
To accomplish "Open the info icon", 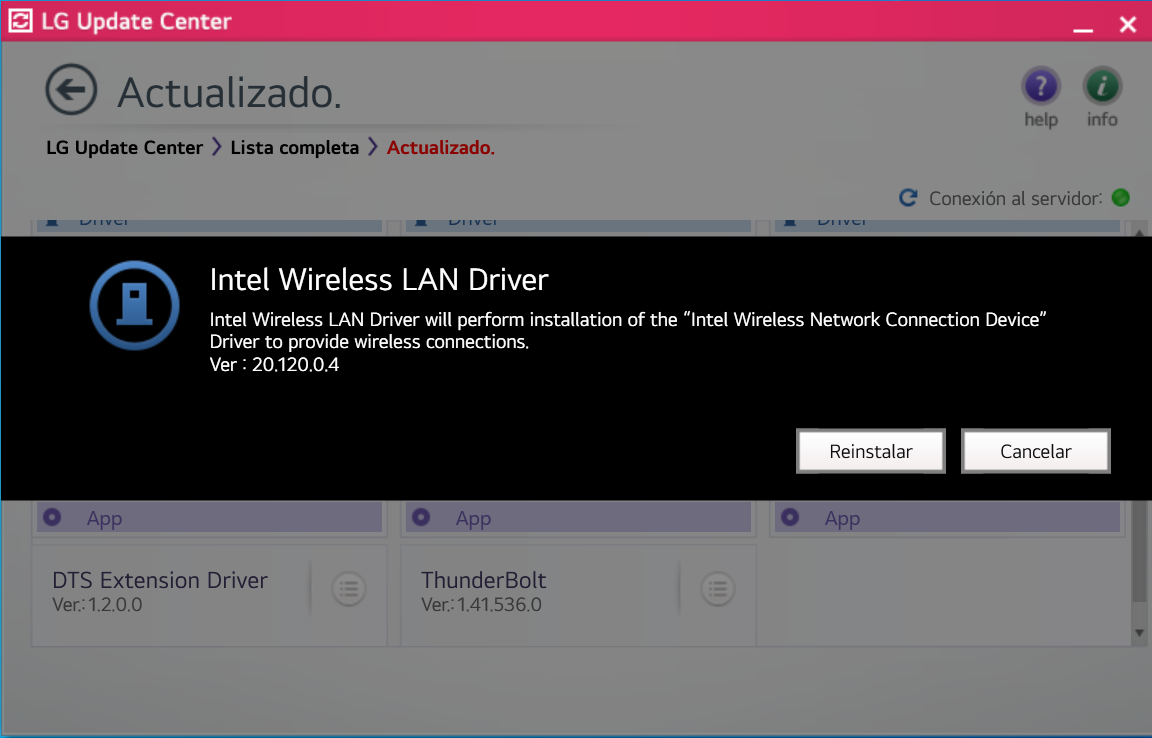I will [x=1102, y=87].
